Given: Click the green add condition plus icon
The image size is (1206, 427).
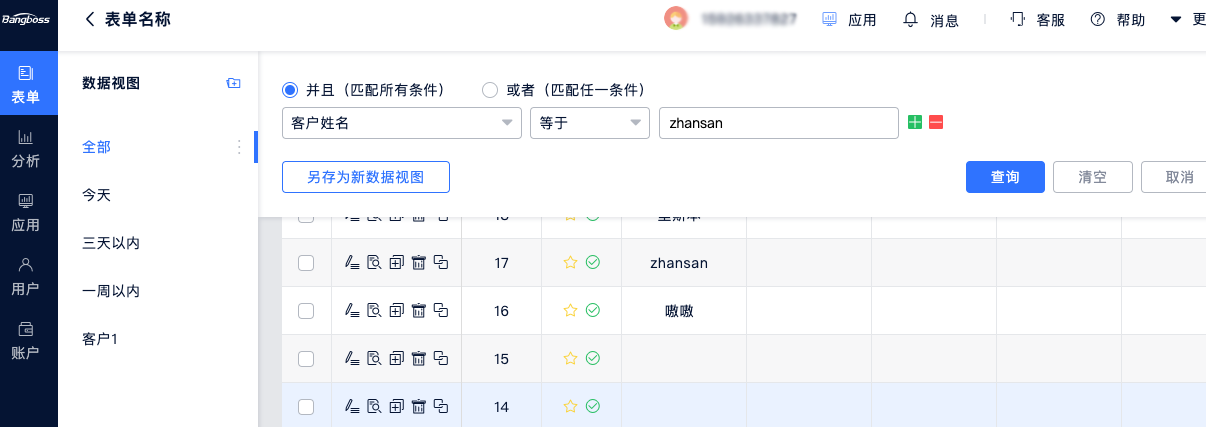Looking at the screenshot, I should [914, 122].
